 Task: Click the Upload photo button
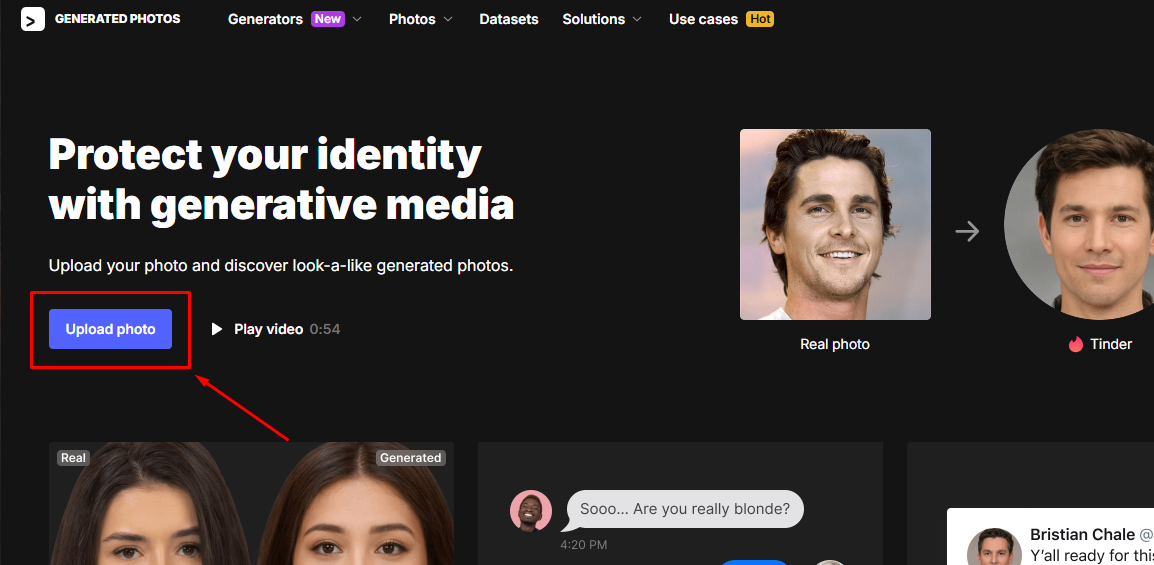tap(110, 329)
